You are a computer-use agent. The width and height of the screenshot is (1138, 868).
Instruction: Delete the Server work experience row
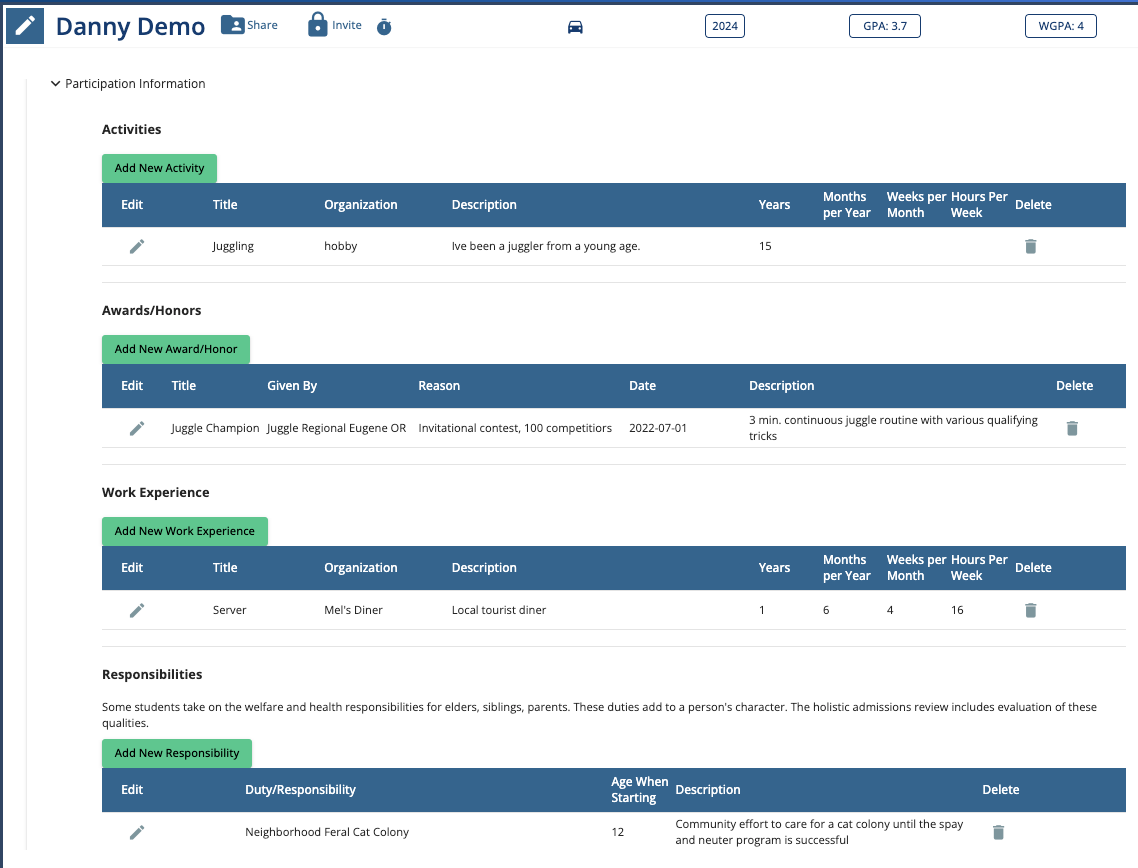pyautogui.click(x=1030, y=609)
